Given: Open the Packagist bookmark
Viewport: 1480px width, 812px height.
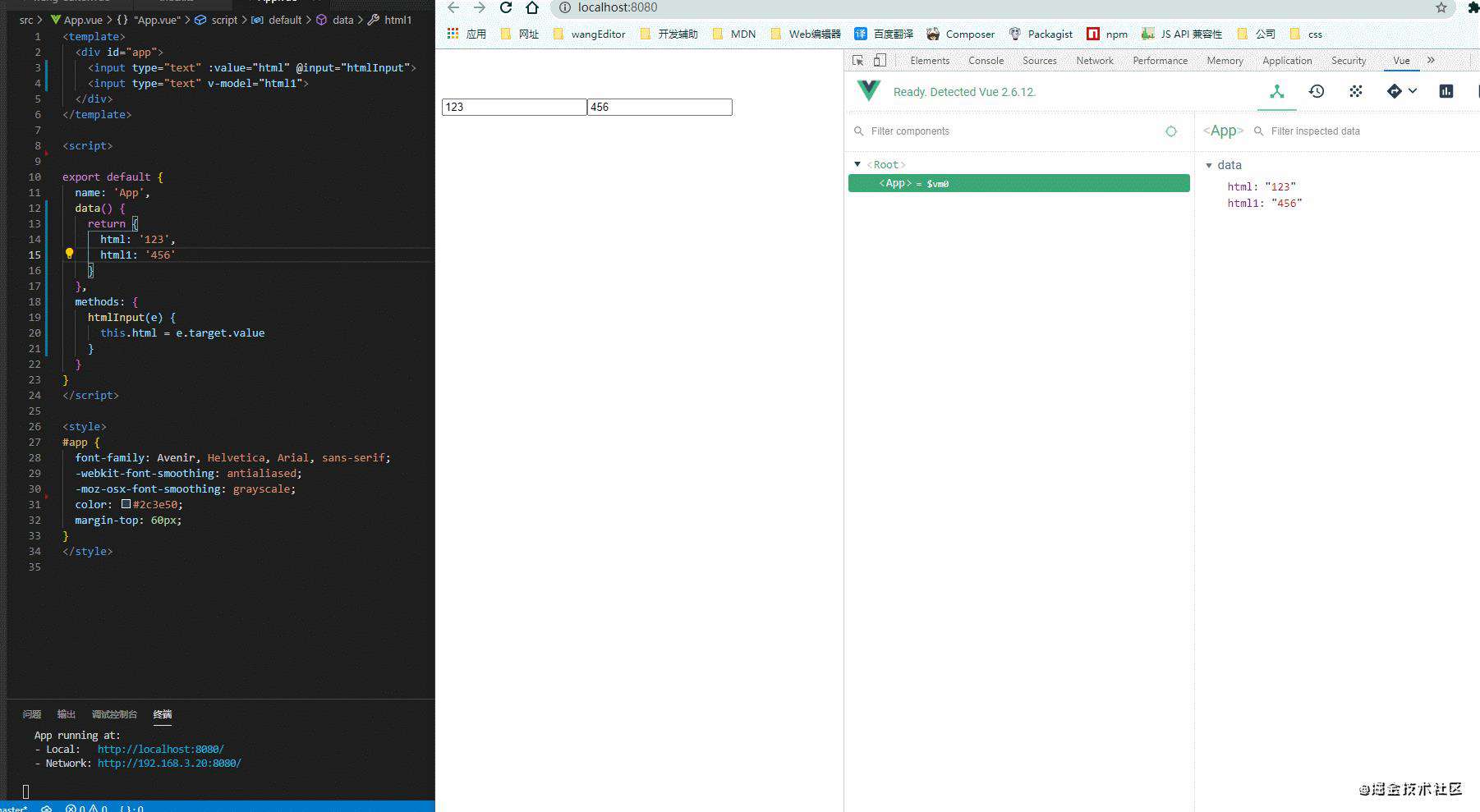Looking at the screenshot, I should (1041, 34).
